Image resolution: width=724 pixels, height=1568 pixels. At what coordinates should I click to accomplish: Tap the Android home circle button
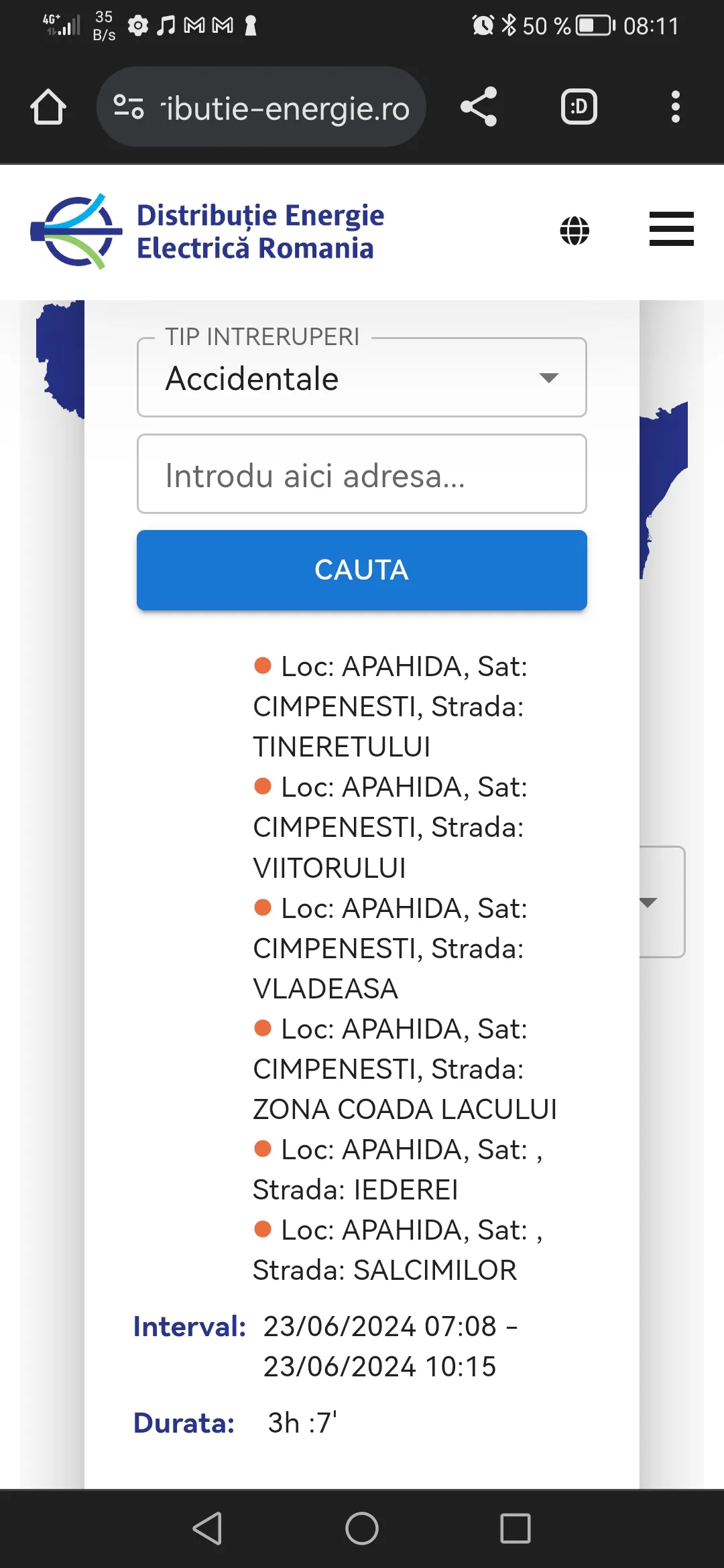tap(362, 1528)
